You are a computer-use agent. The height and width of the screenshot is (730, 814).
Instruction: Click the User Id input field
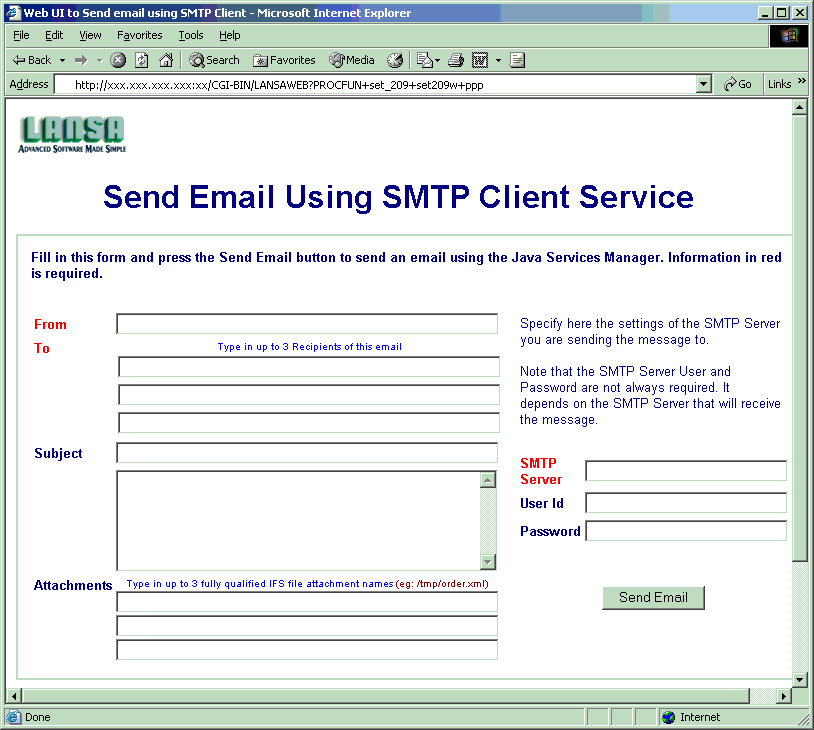tap(686, 503)
